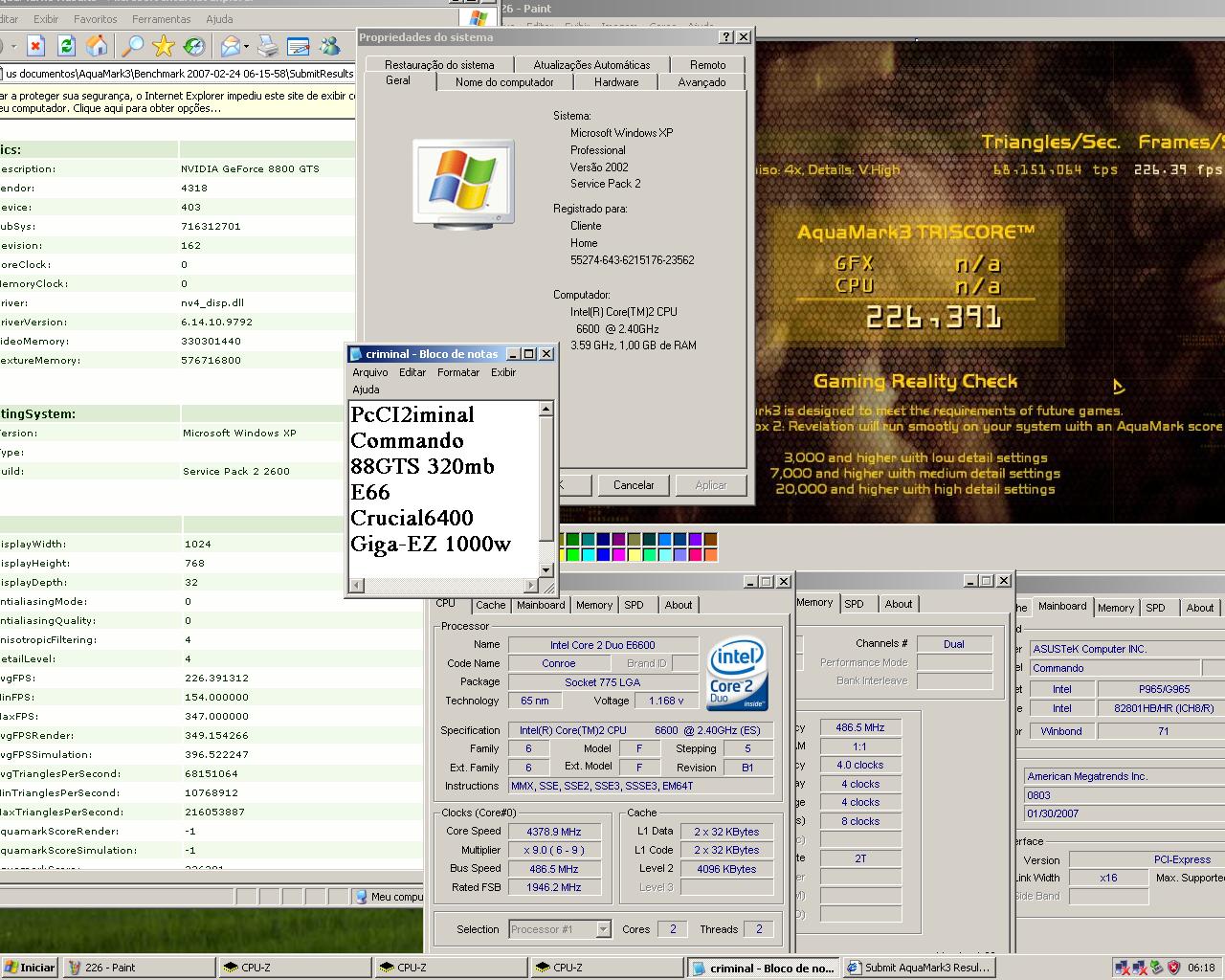1225x980 pixels.
Task: Switch to the Remoto tab
Action: pyautogui.click(x=707, y=64)
